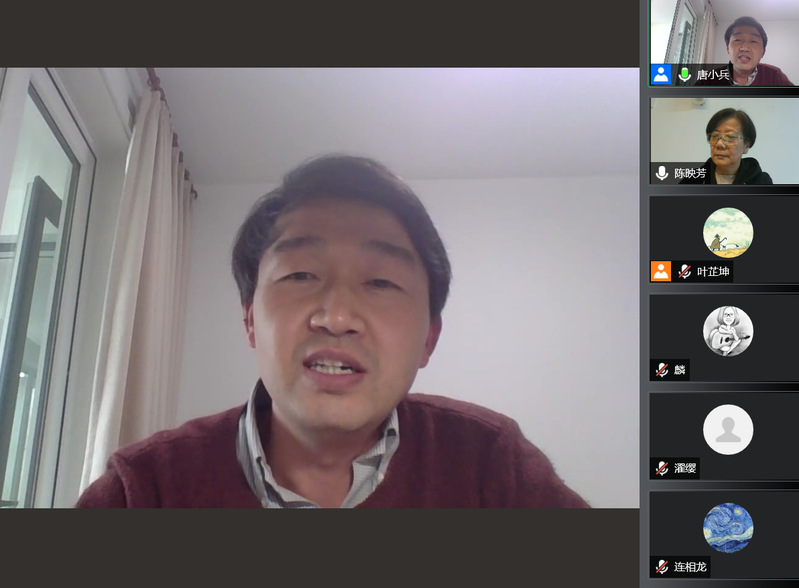Click the muted microphone icon of 麟
This screenshot has width=799, height=588.
pos(661,370)
